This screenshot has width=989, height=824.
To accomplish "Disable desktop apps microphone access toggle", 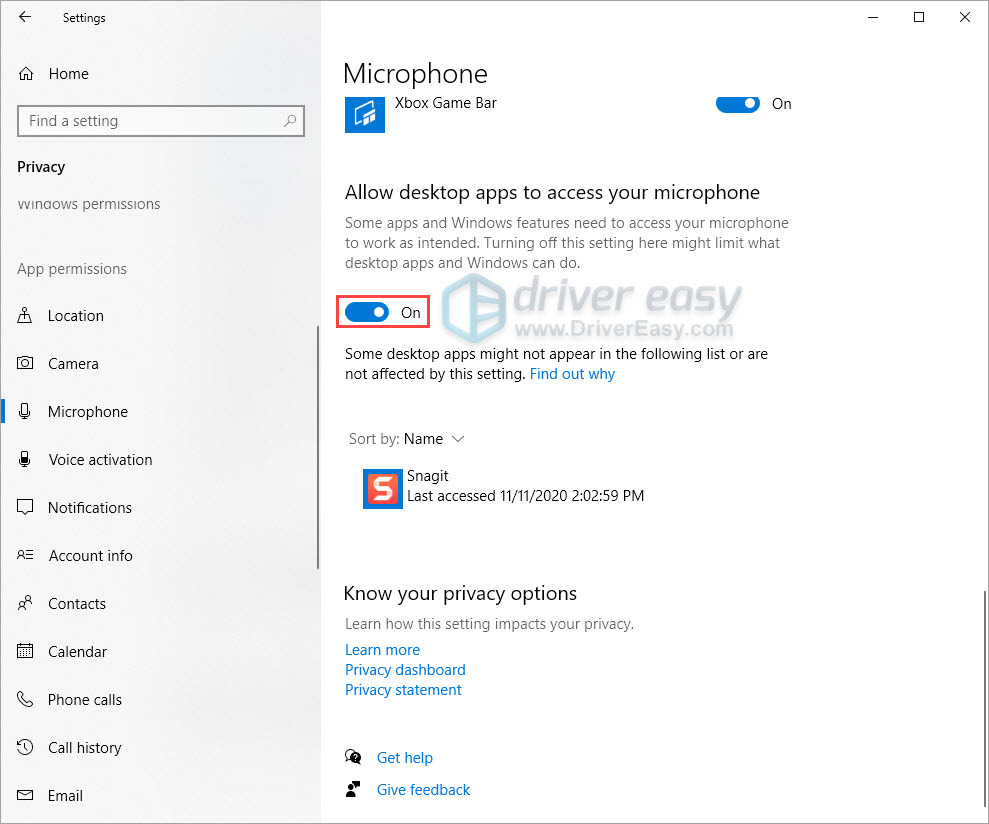I will 367,312.
